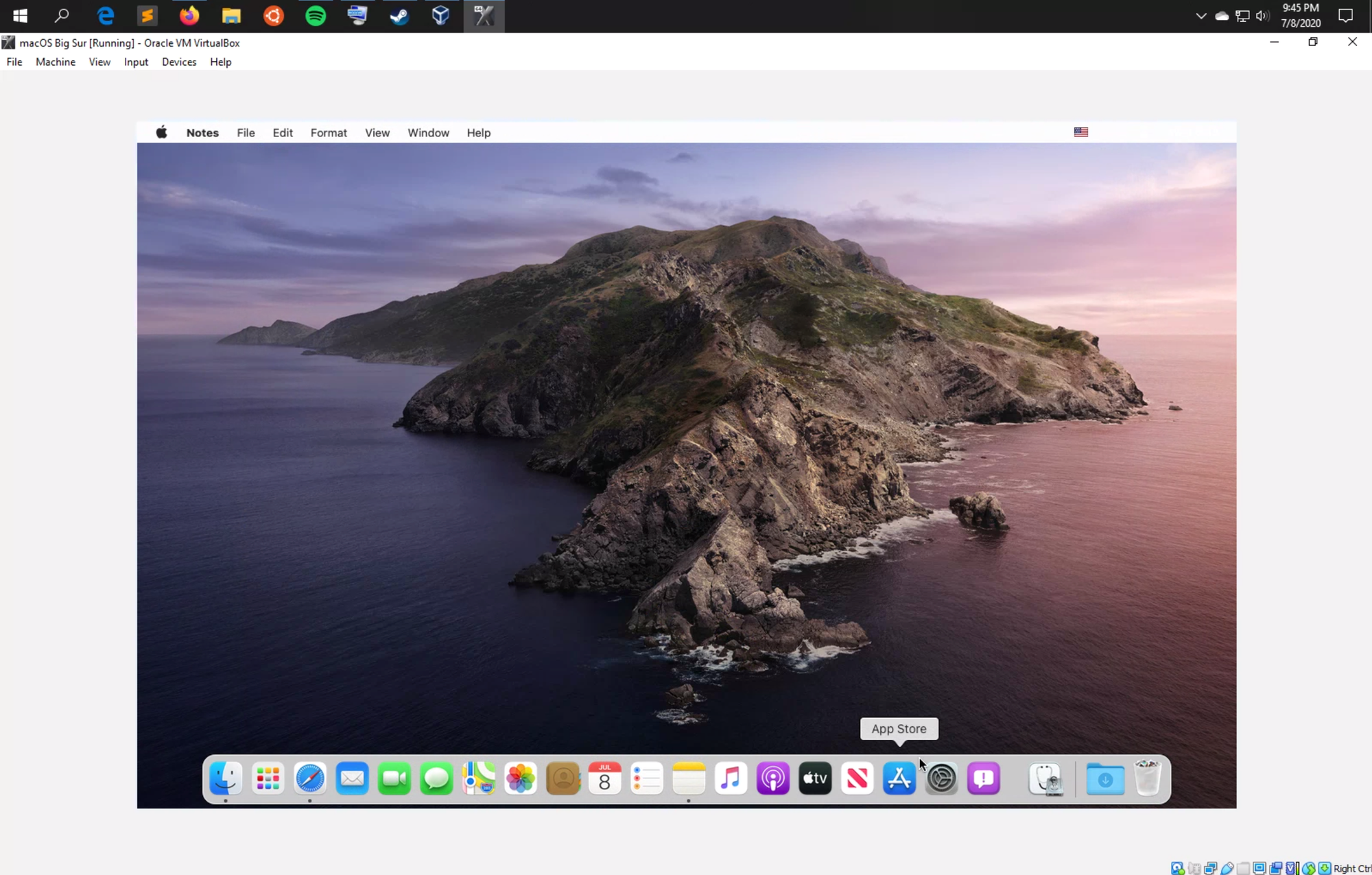Image resolution: width=1372 pixels, height=875 pixels.
Task: Click the recording status icon in VirtualBox
Action: point(1276,868)
